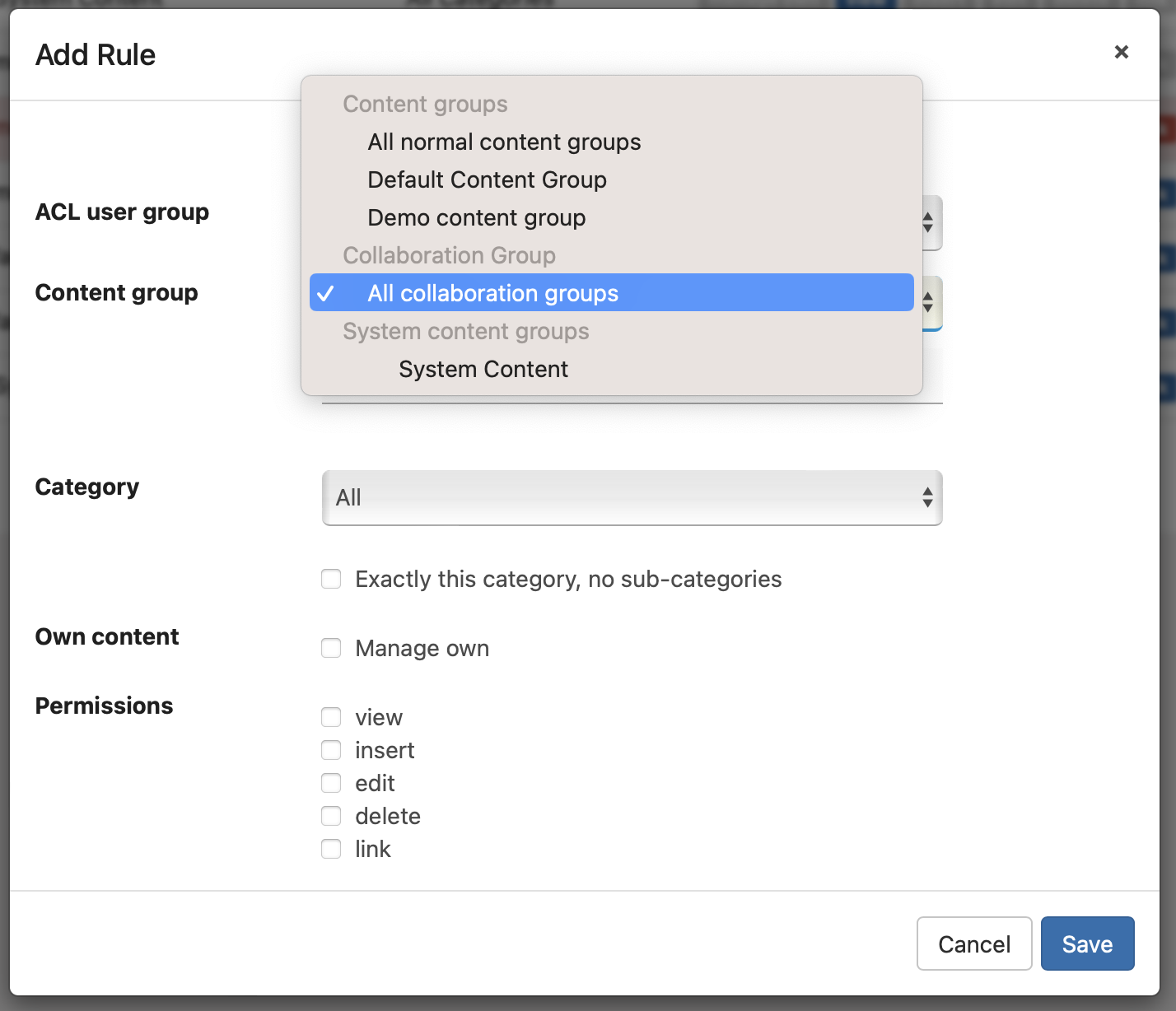1176x1011 pixels.
Task: Click the Cancel button
Action: (x=973, y=944)
